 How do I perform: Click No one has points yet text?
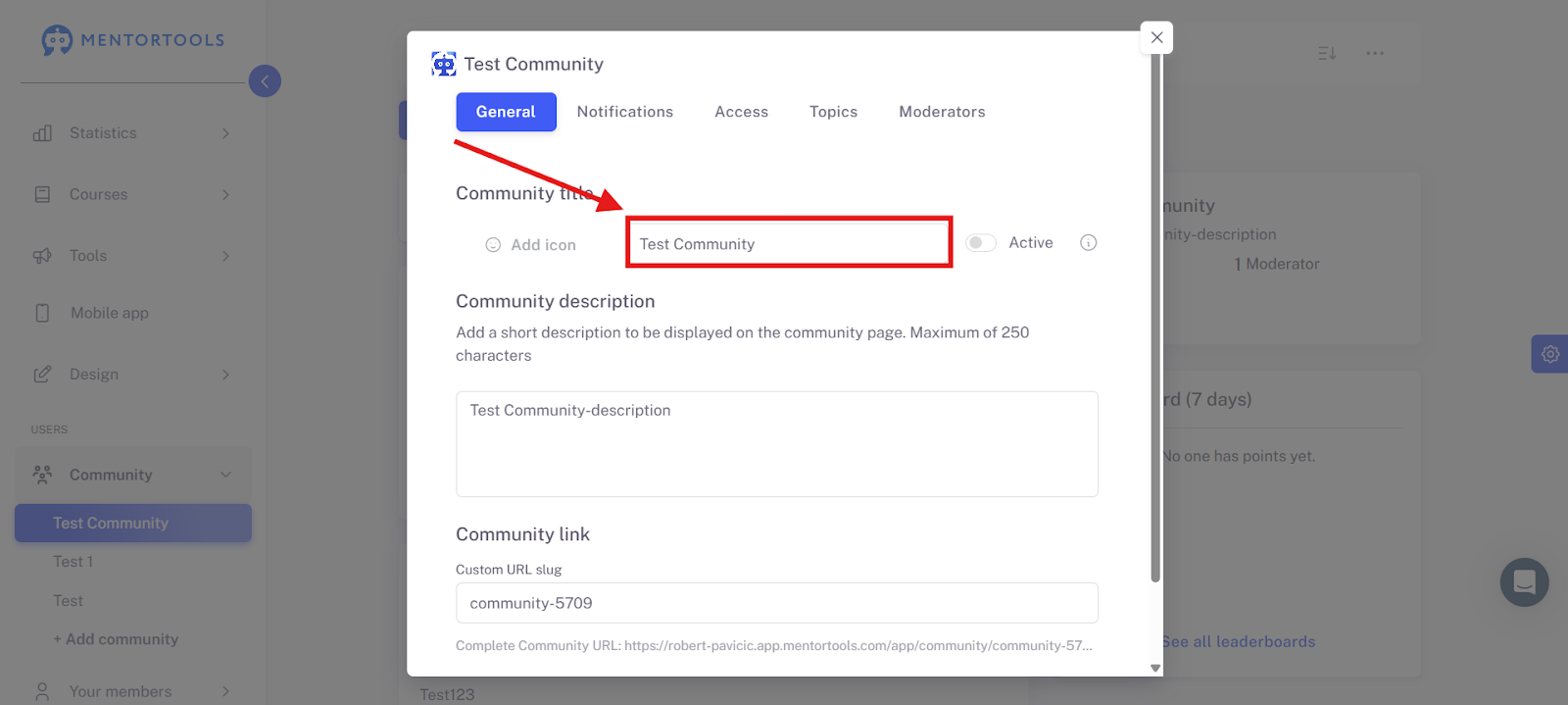pyautogui.click(x=1239, y=456)
